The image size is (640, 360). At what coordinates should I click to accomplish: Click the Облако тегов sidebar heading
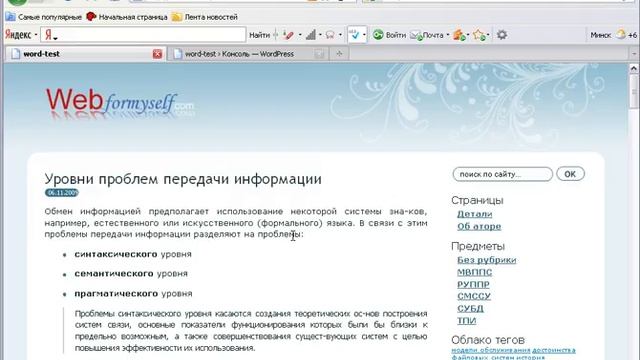(488, 340)
